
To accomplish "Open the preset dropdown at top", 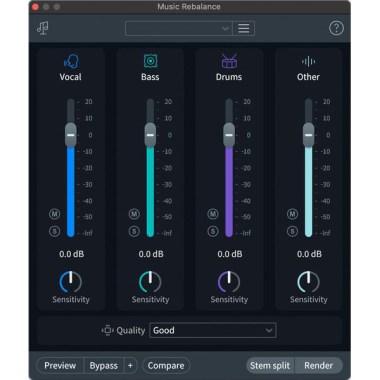I will (179, 28).
